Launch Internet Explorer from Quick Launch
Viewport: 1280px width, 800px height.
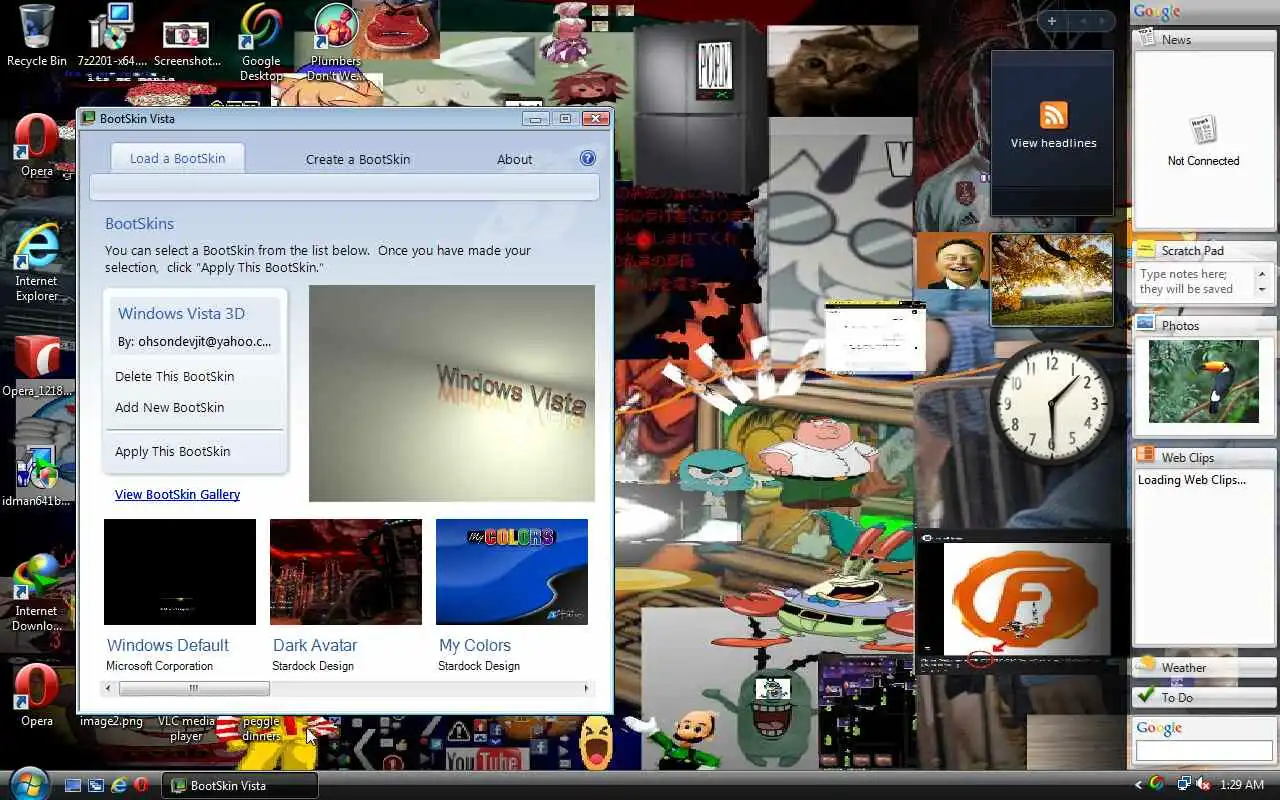tap(119, 785)
